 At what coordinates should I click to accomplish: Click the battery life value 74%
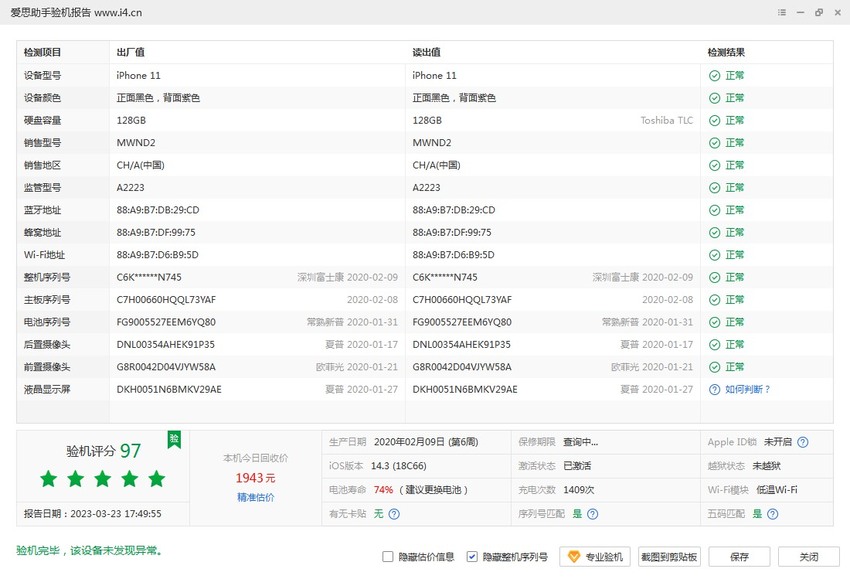pos(383,490)
